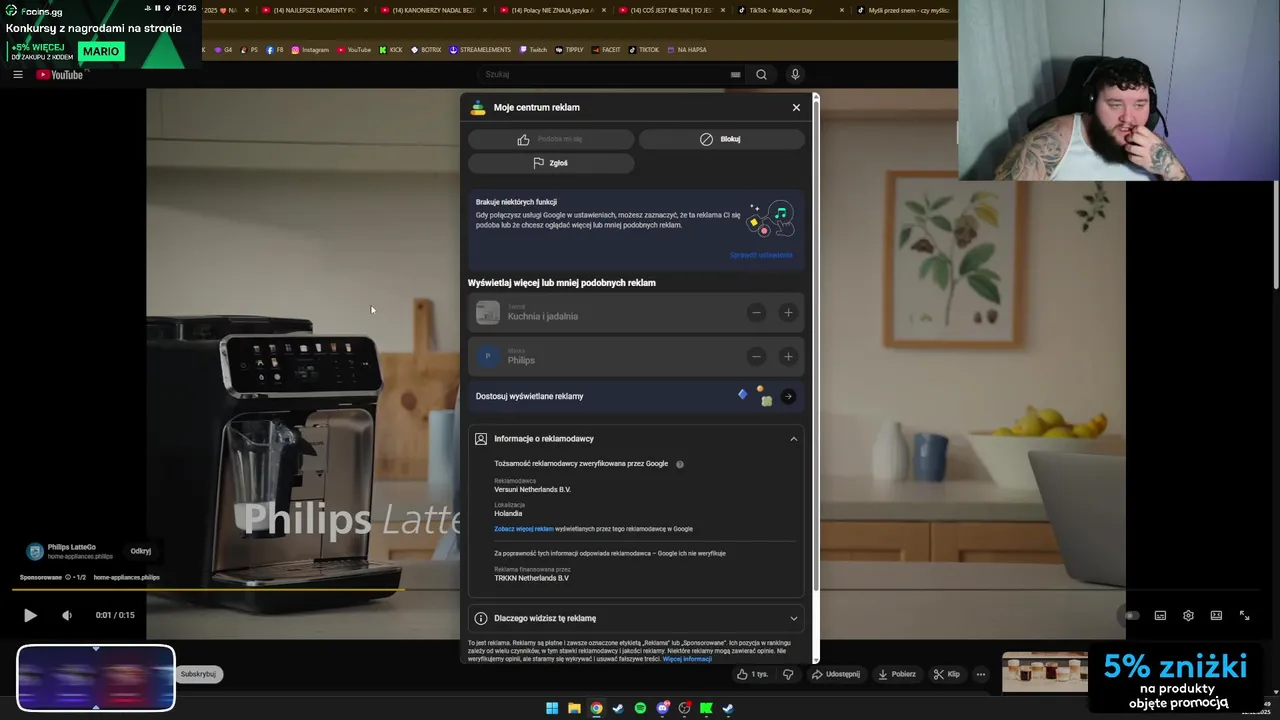The width and height of the screenshot is (1280, 720).
Task: Open Instagram bookmark
Action: click(x=310, y=50)
